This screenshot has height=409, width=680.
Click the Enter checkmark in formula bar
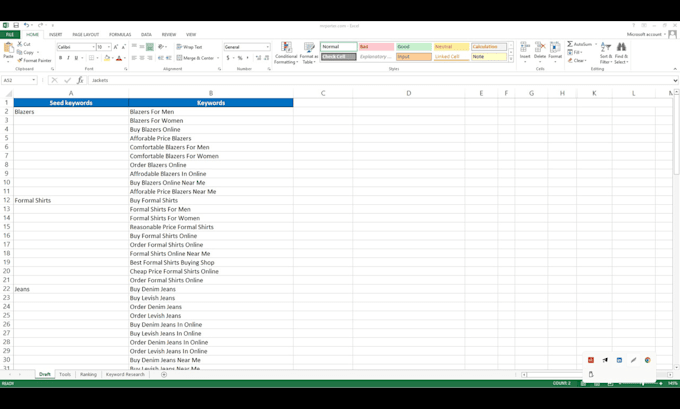(x=67, y=80)
